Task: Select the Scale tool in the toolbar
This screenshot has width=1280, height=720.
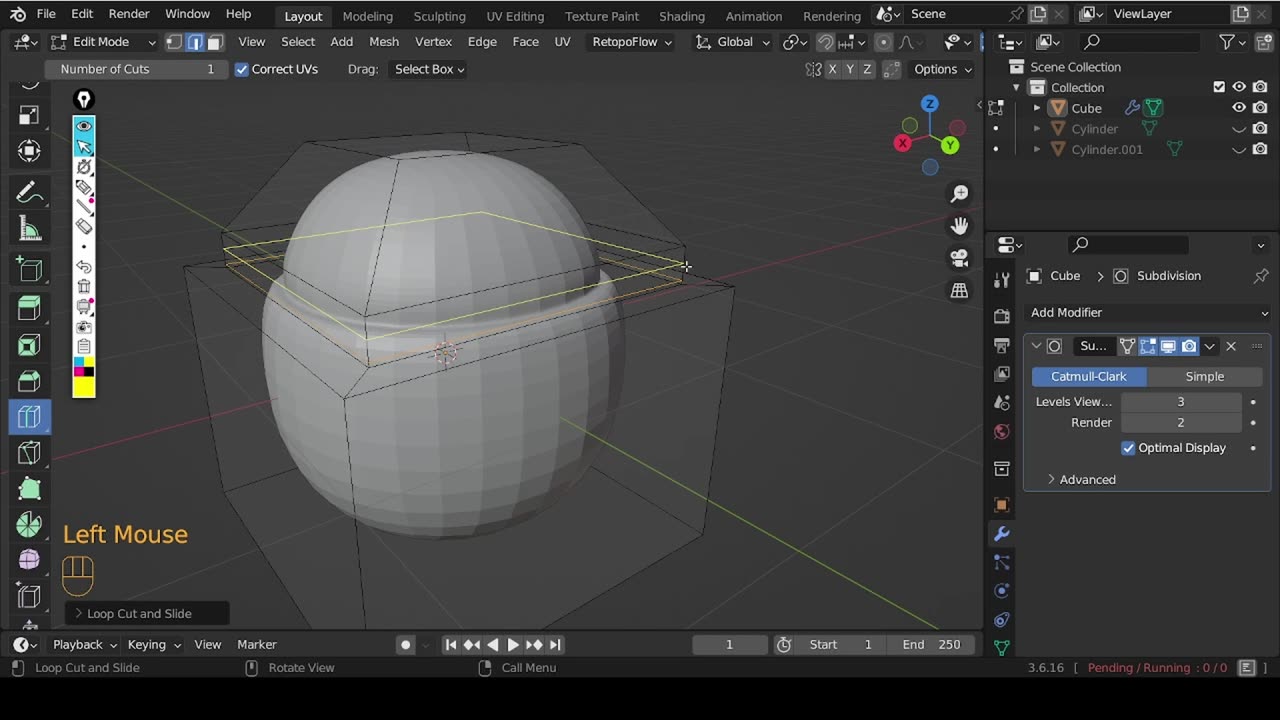Action: point(29,115)
